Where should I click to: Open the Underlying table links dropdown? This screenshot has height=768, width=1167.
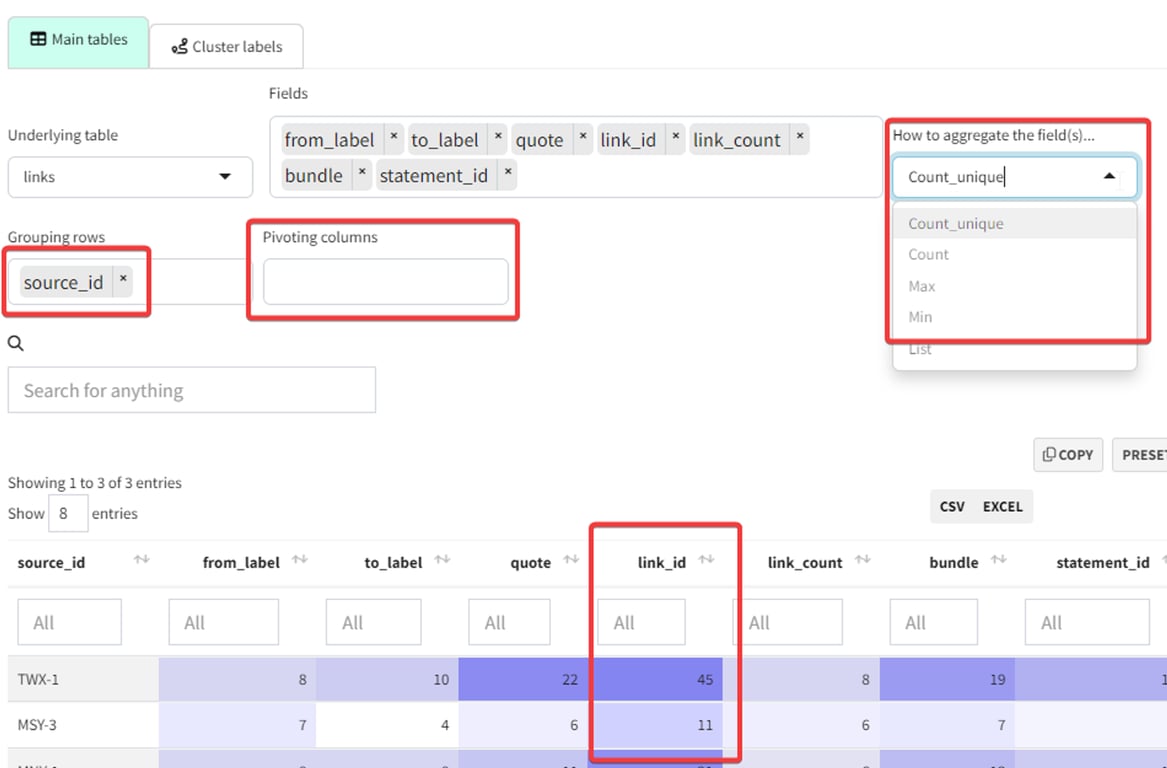130,177
